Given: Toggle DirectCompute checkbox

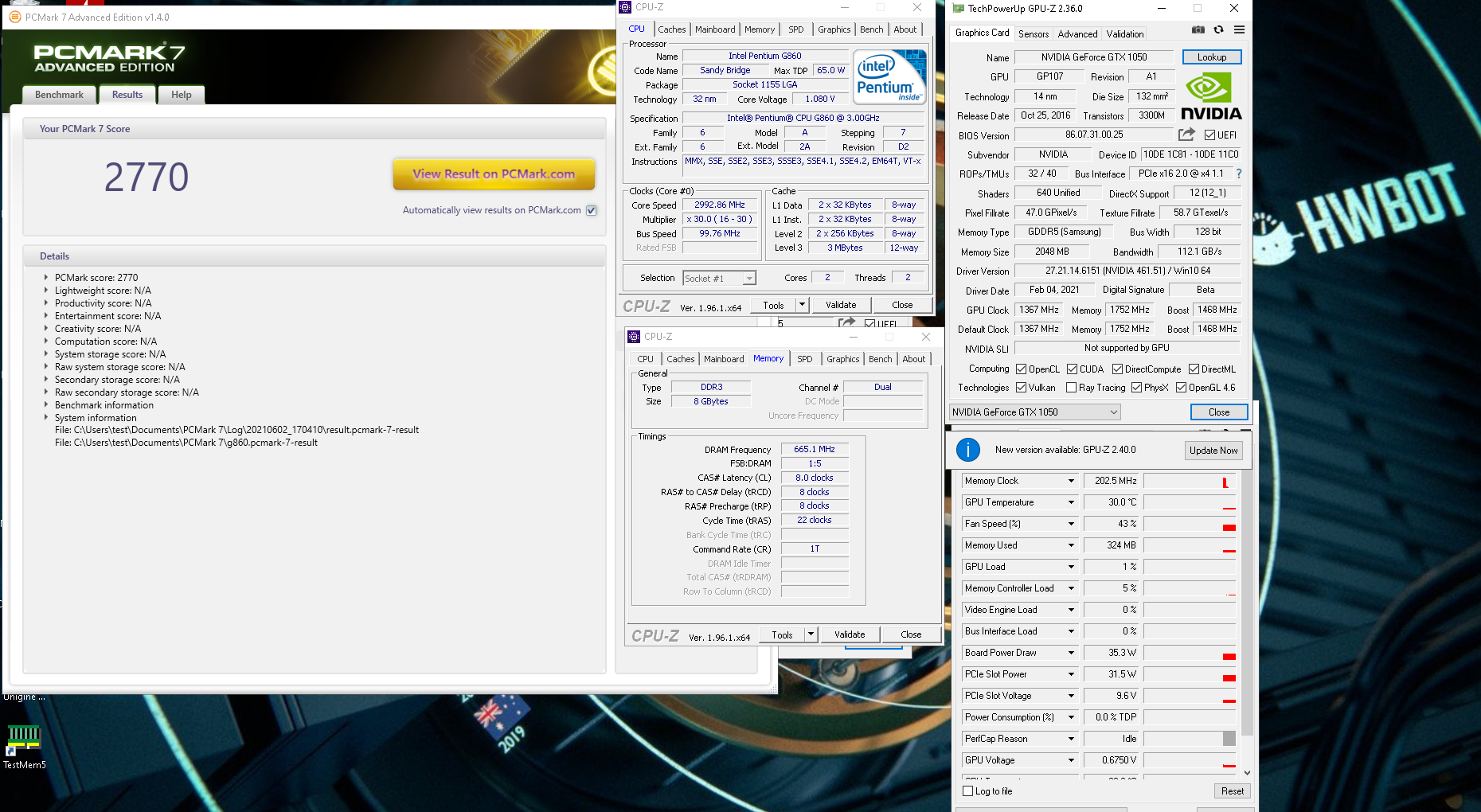Looking at the screenshot, I should coord(1117,369).
